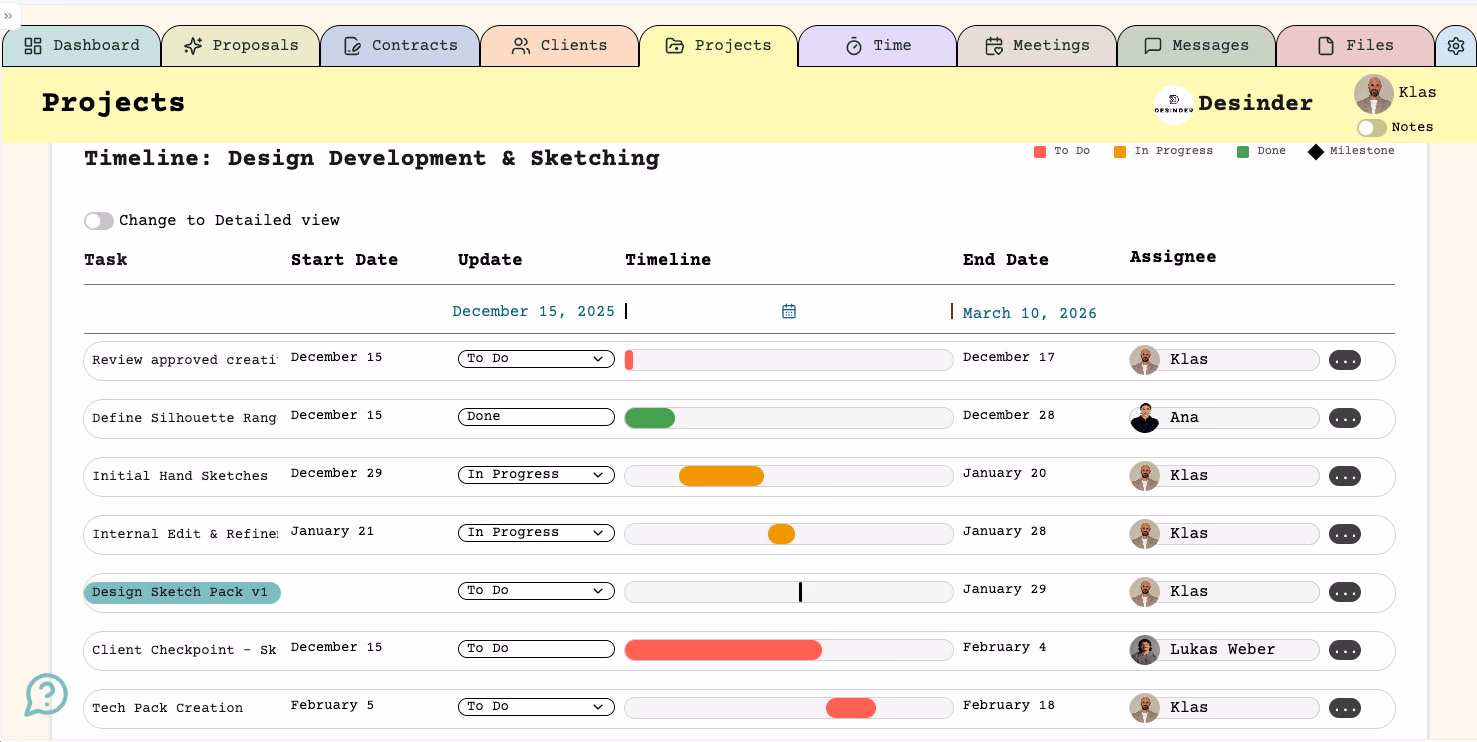Switch to the Proposals tab
Screen dimensions: 1477x742
coord(240,46)
